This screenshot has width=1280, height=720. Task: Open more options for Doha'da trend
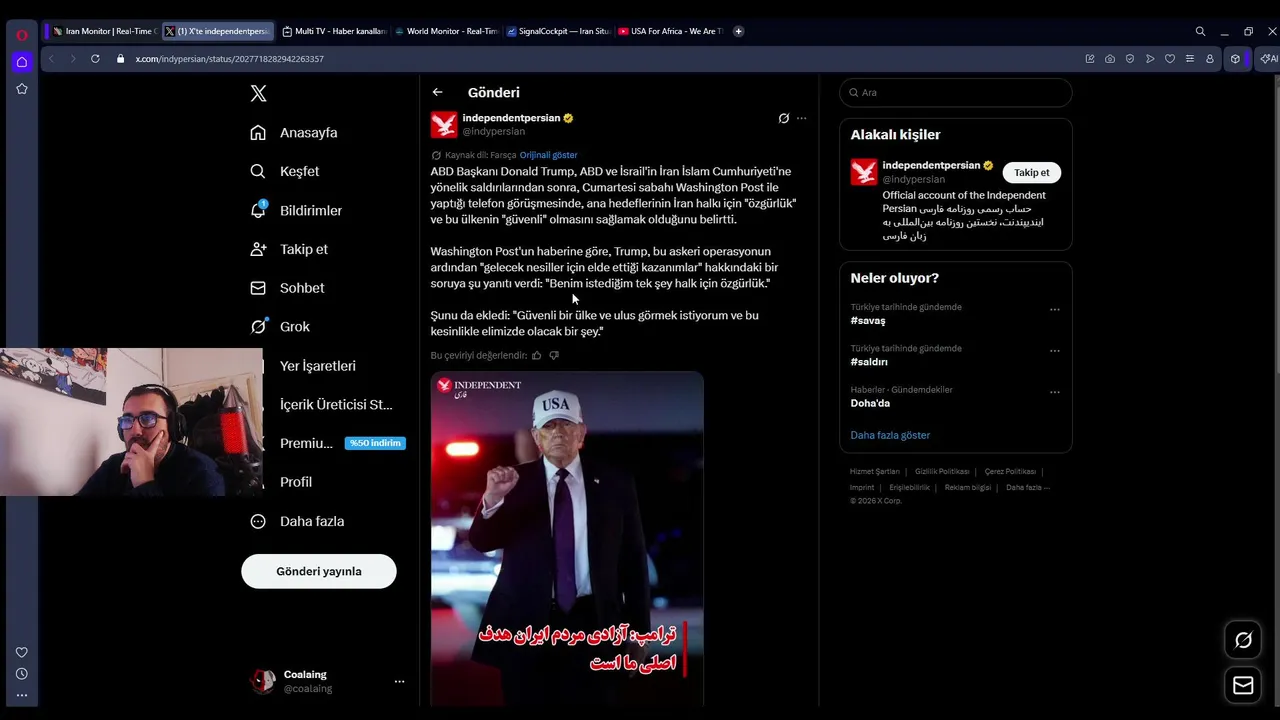click(1054, 392)
